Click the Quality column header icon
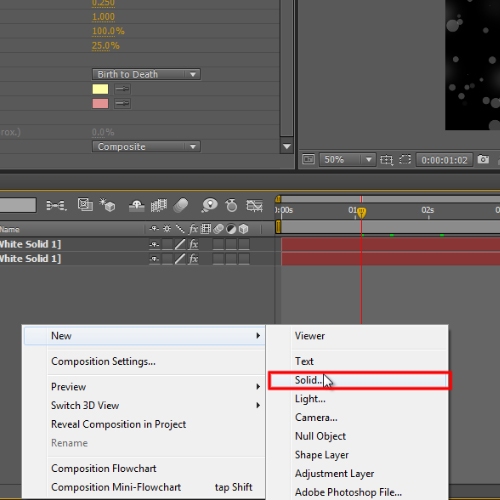Viewport: 500px width, 500px height. (x=180, y=229)
